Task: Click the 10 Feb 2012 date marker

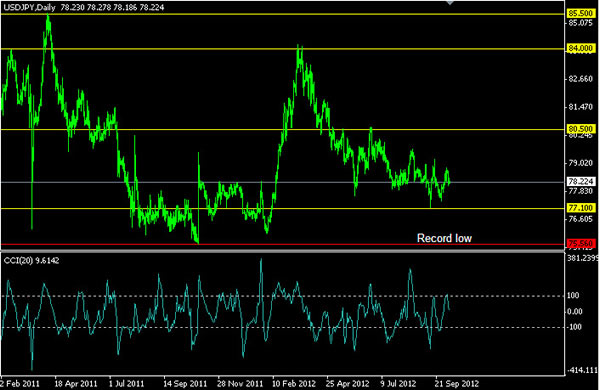Action: click(x=294, y=383)
